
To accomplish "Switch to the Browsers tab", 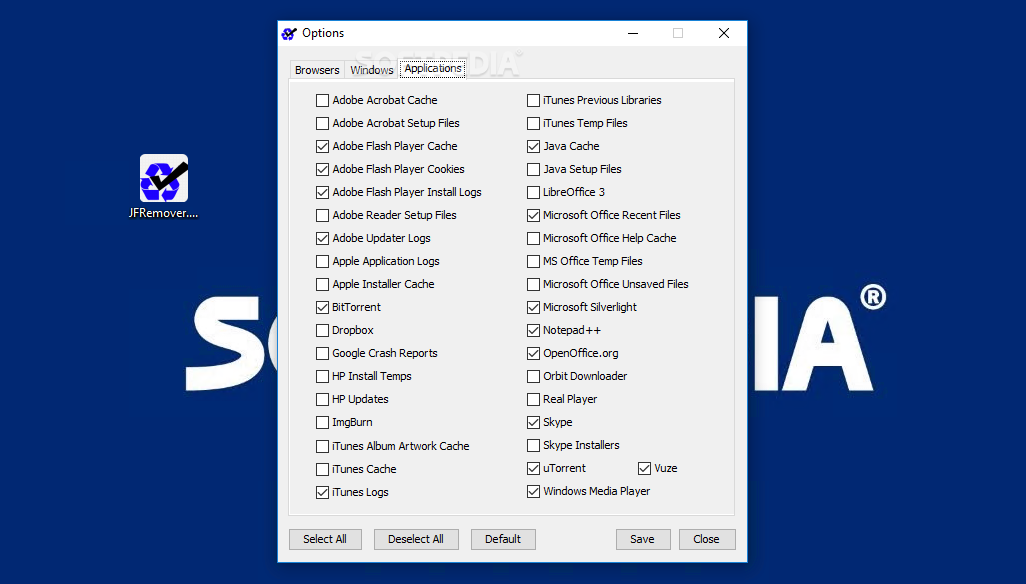I will click(x=317, y=70).
